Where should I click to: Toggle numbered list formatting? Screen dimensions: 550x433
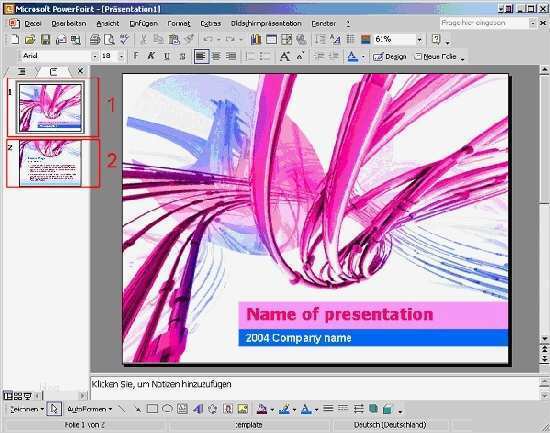tap(250, 56)
